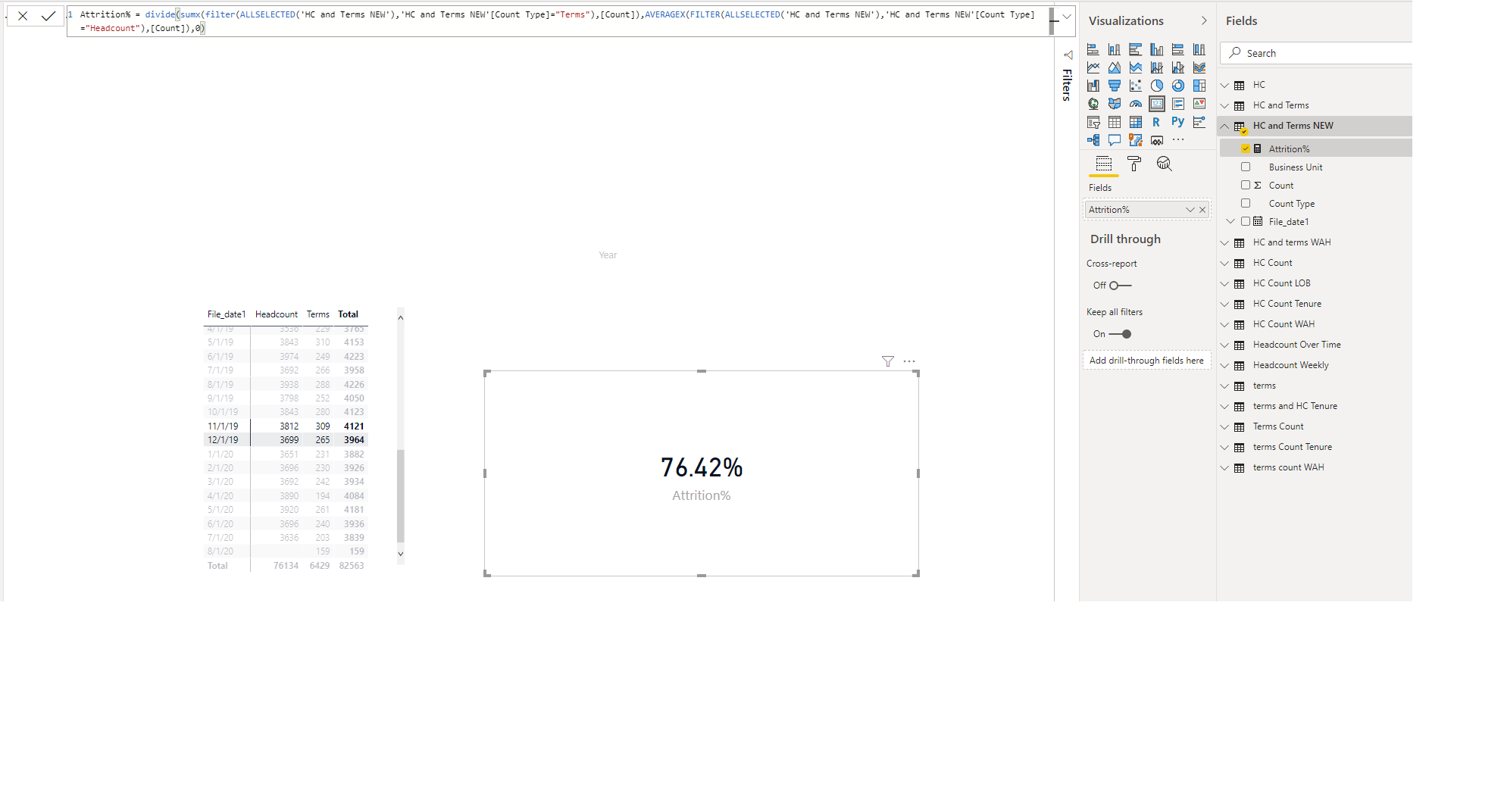The width and height of the screenshot is (1504, 812).
Task: Choose the matrix visualization
Action: [1136, 122]
